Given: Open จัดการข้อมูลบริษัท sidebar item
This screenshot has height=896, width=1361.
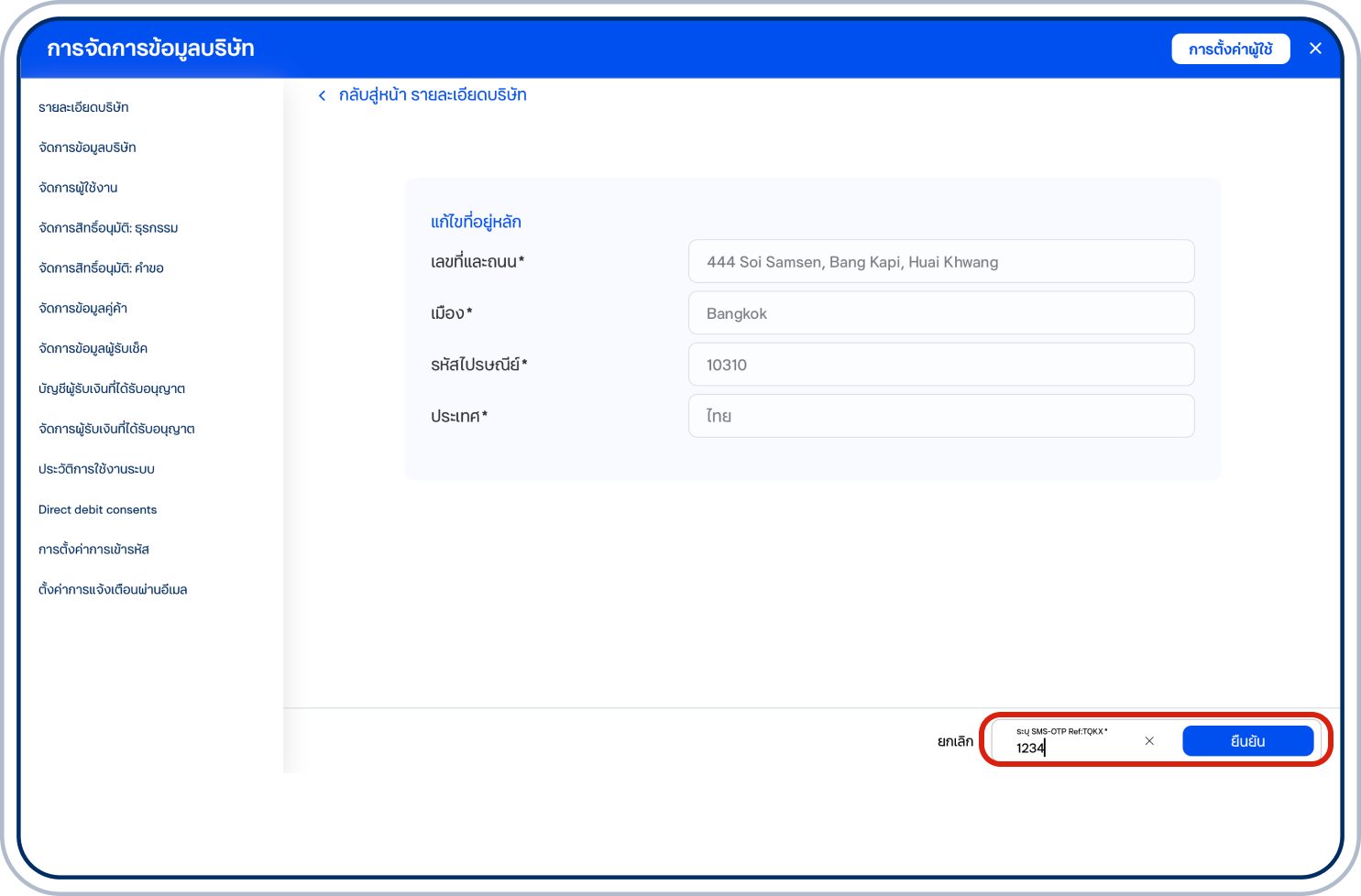Looking at the screenshot, I should coord(87,148).
